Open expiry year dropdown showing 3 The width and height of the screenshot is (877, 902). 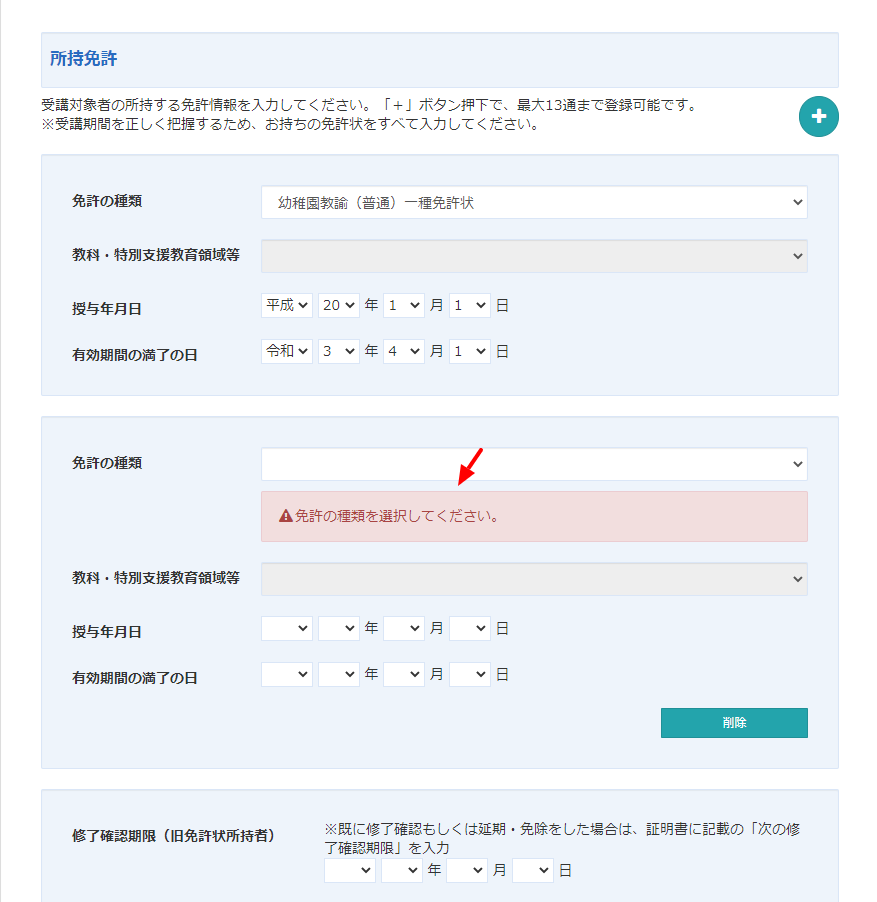[338, 351]
